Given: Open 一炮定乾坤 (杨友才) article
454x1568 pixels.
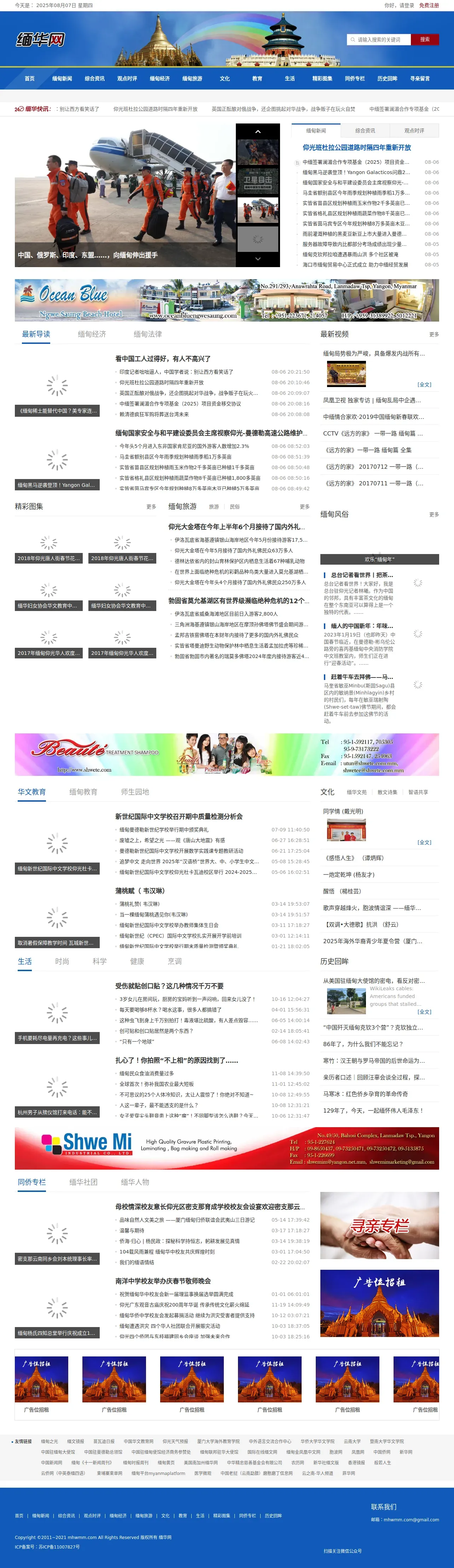Looking at the screenshot, I should 349,875.
